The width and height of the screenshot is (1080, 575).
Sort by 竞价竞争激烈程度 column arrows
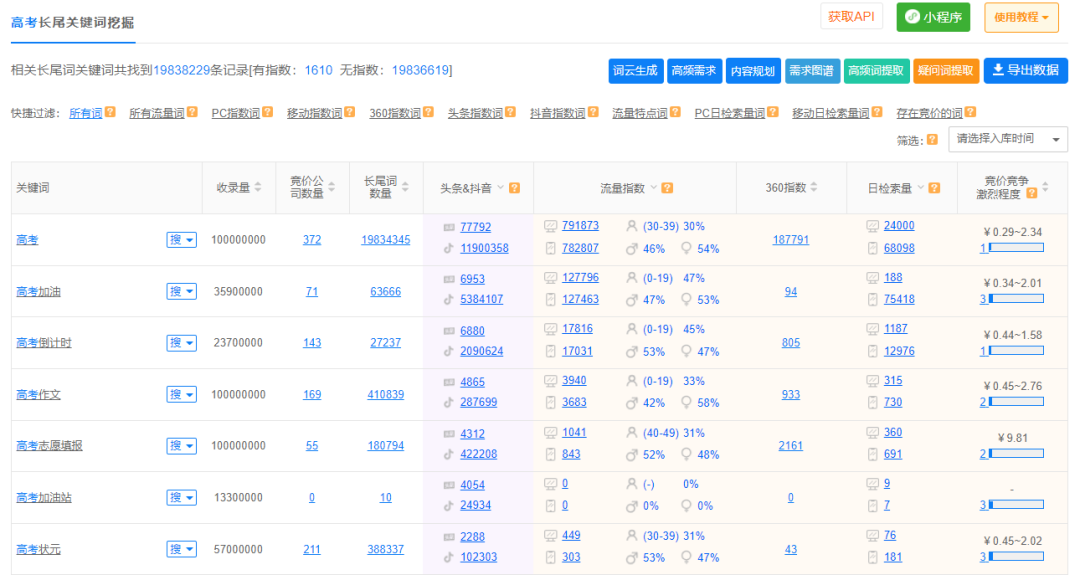[1045, 187]
